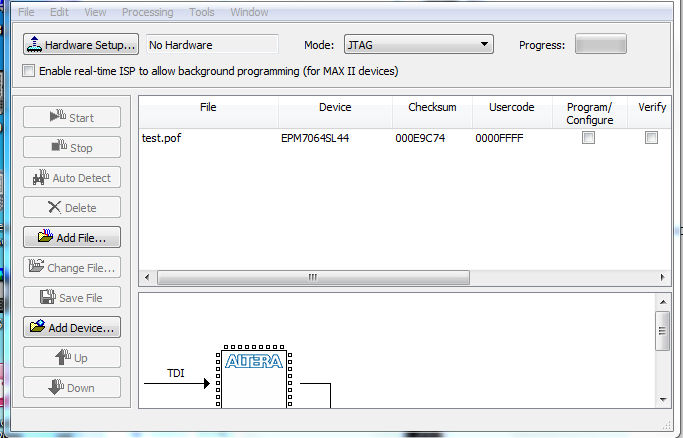Click the usercode value 0000FFFF
Screen dimensions: 683x438
pyautogui.click(x=499, y=138)
